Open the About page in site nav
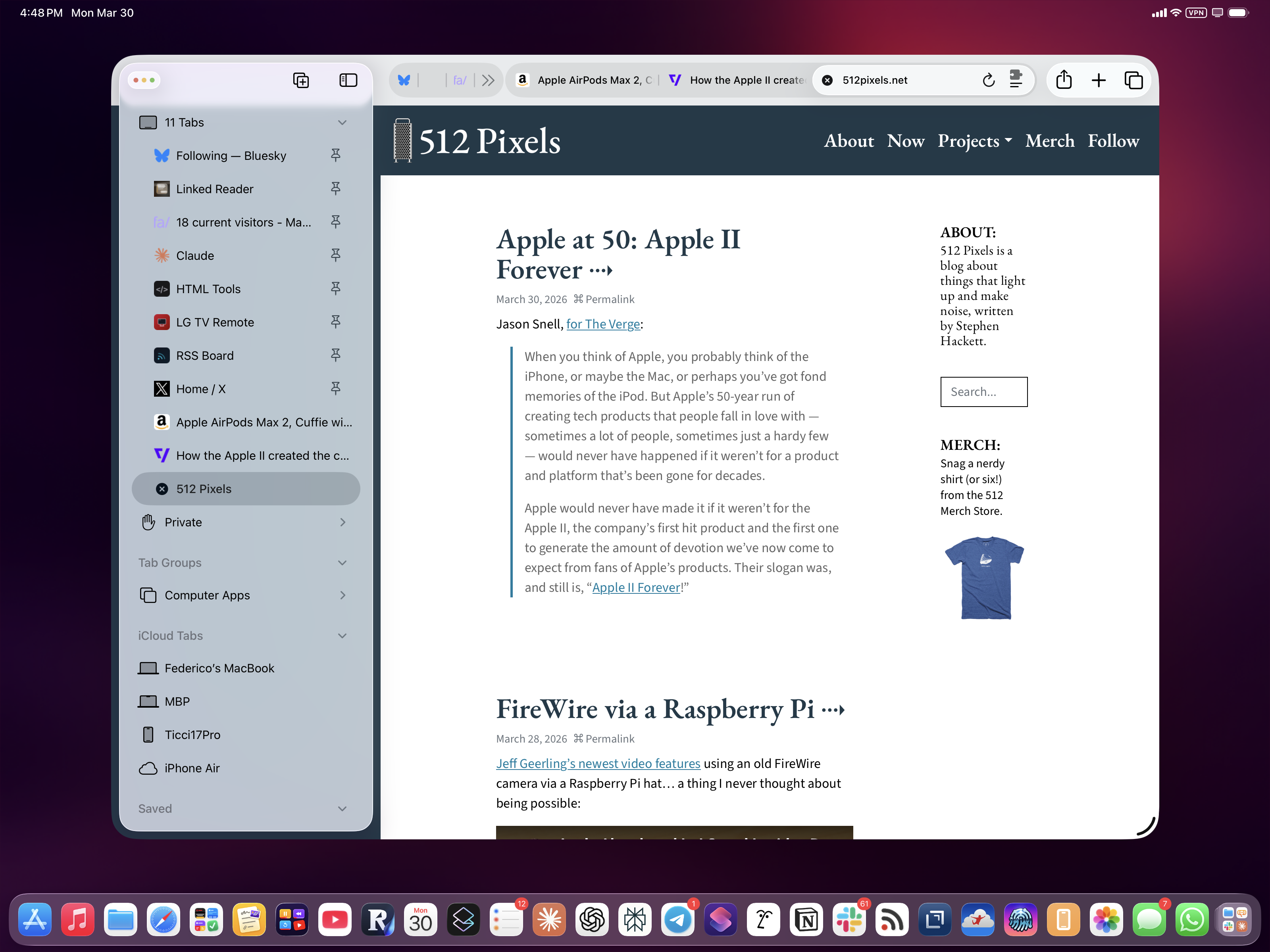 tap(849, 141)
